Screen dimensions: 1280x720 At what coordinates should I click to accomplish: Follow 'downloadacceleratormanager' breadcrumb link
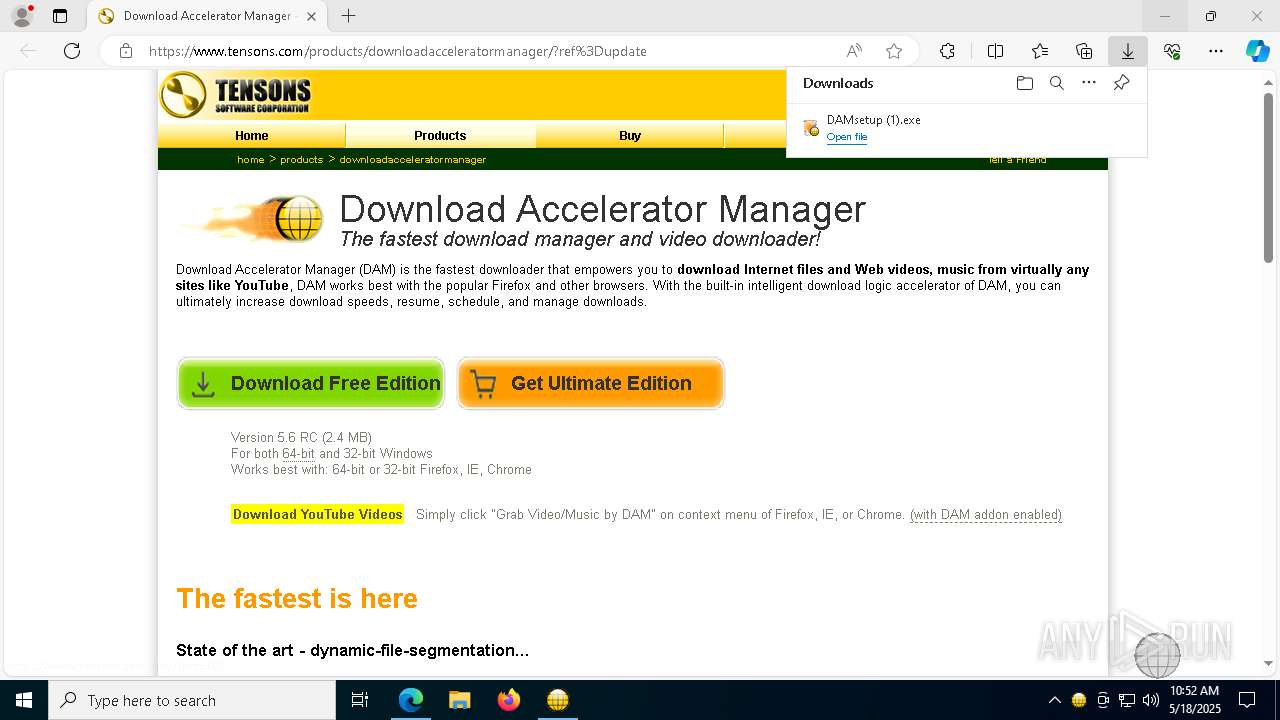tap(412, 159)
